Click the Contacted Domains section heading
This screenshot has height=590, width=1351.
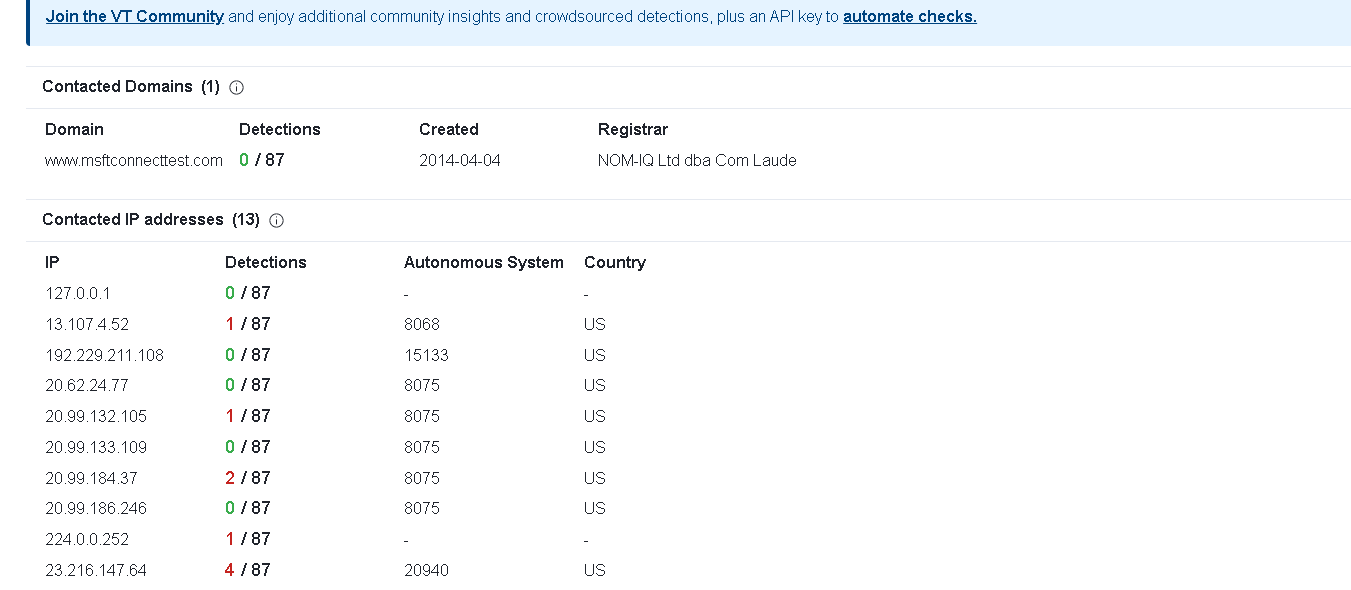[x=130, y=87]
